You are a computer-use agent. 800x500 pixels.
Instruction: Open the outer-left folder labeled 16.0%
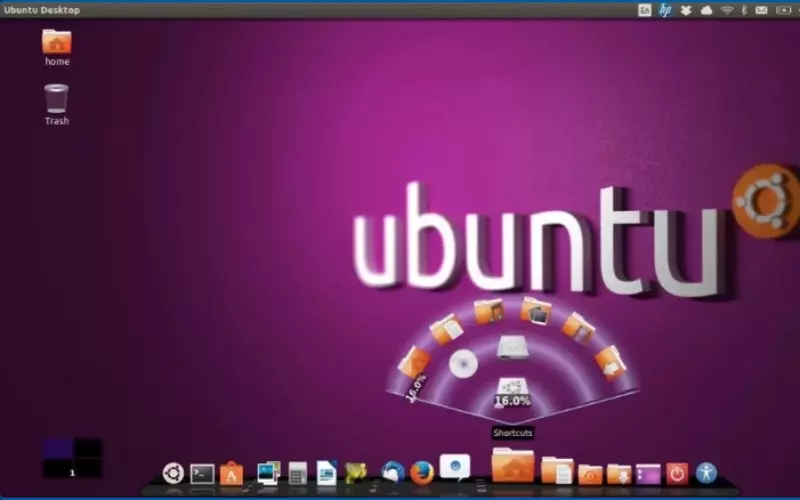[x=414, y=363]
